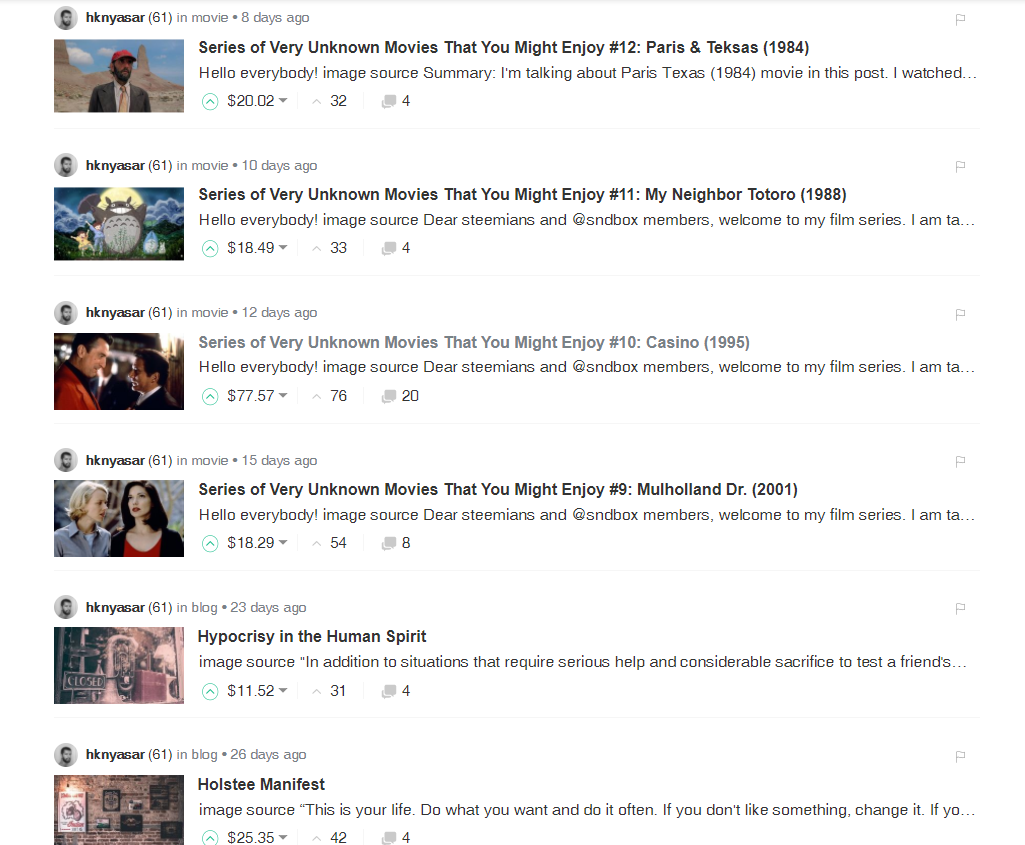Click author avatar on the 26 days ago post
This screenshot has width=1025, height=845.
pyautogui.click(x=65, y=755)
